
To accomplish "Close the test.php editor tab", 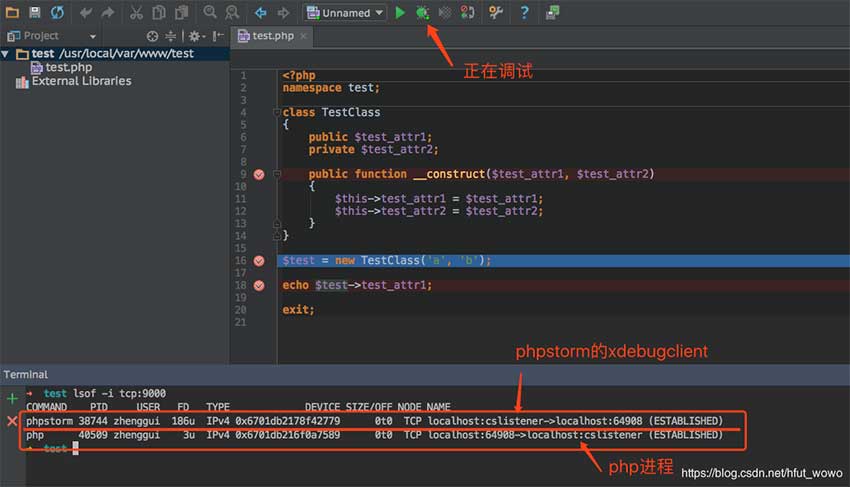I will click(x=304, y=36).
